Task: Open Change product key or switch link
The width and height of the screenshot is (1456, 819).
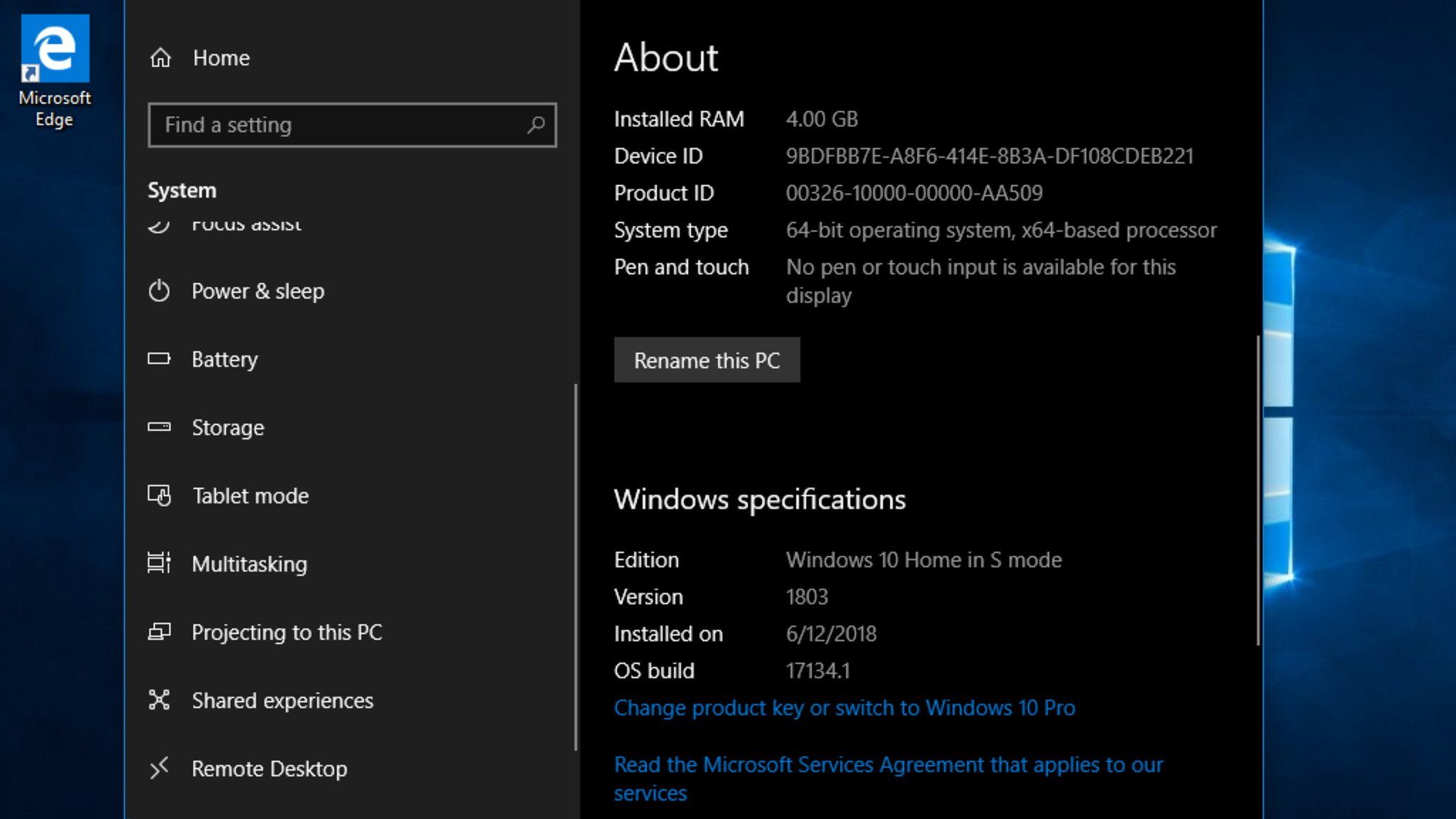Action: click(844, 707)
